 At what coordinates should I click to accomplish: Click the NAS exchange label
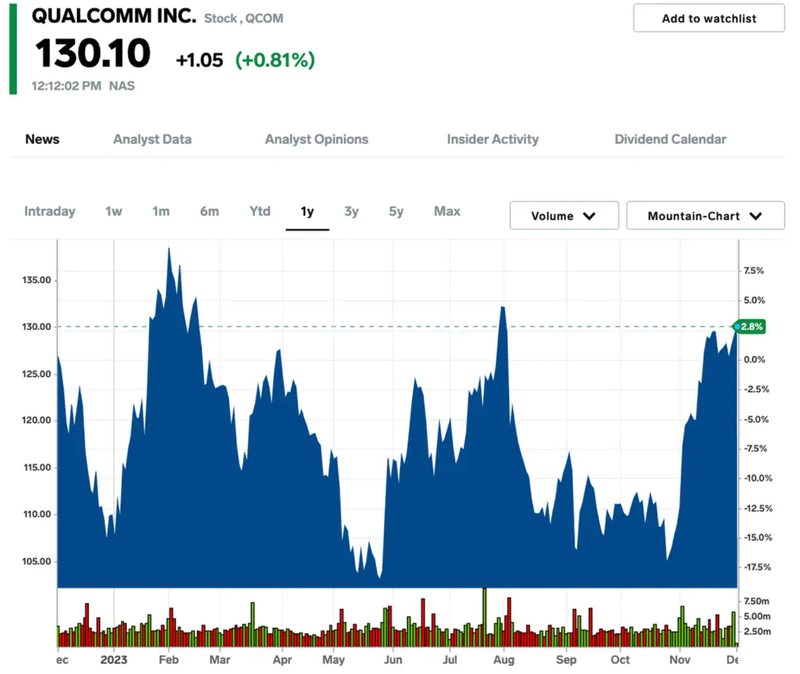122,86
